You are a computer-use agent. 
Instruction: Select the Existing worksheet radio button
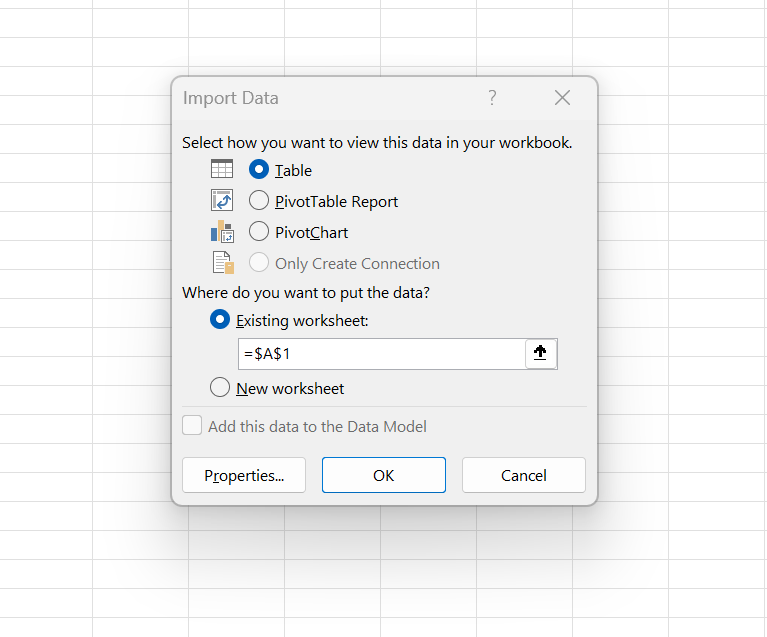tap(220, 320)
